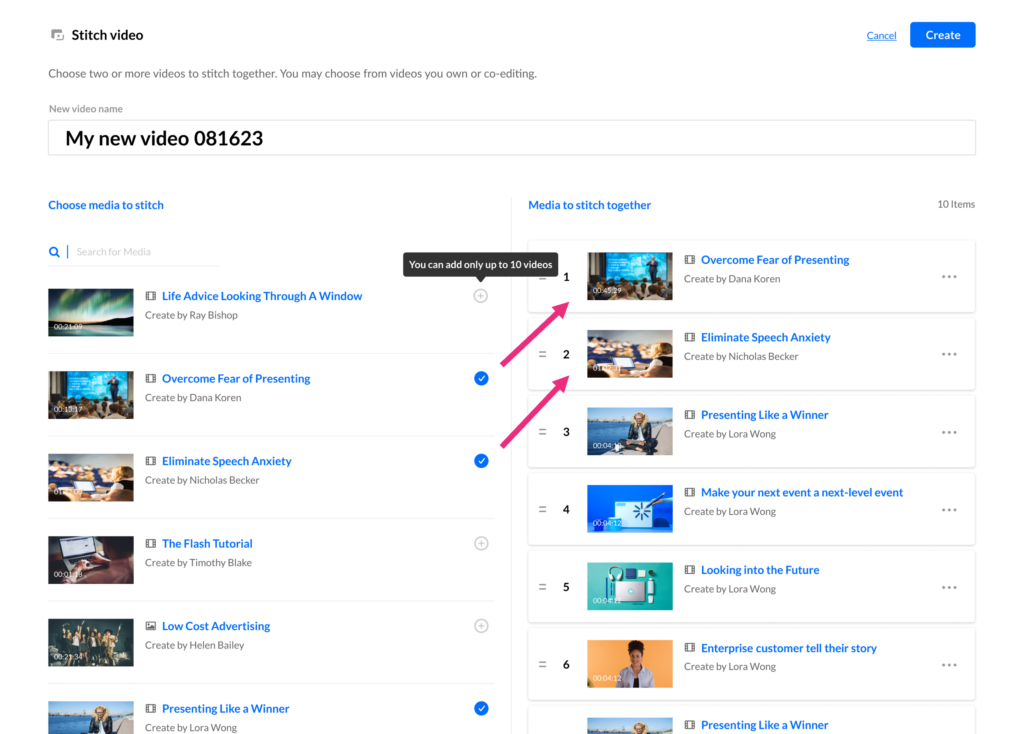Open more menu for Make your next event
The height and width of the screenshot is (734, 1024).
tap(949, 509)
